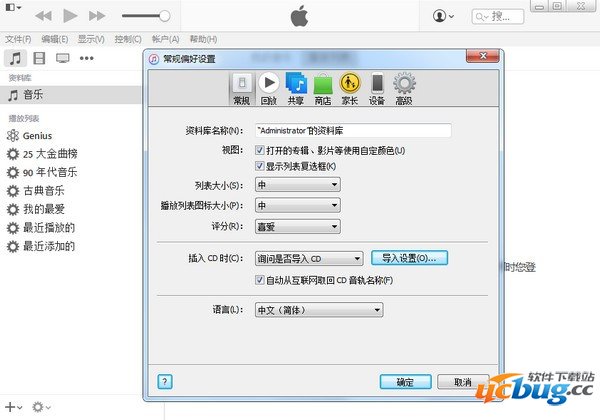Image resolution: width=600 pixels, height=420 pixels.
Task: Select the 最近添加的 playlist
Action: (x=49, y=246)
